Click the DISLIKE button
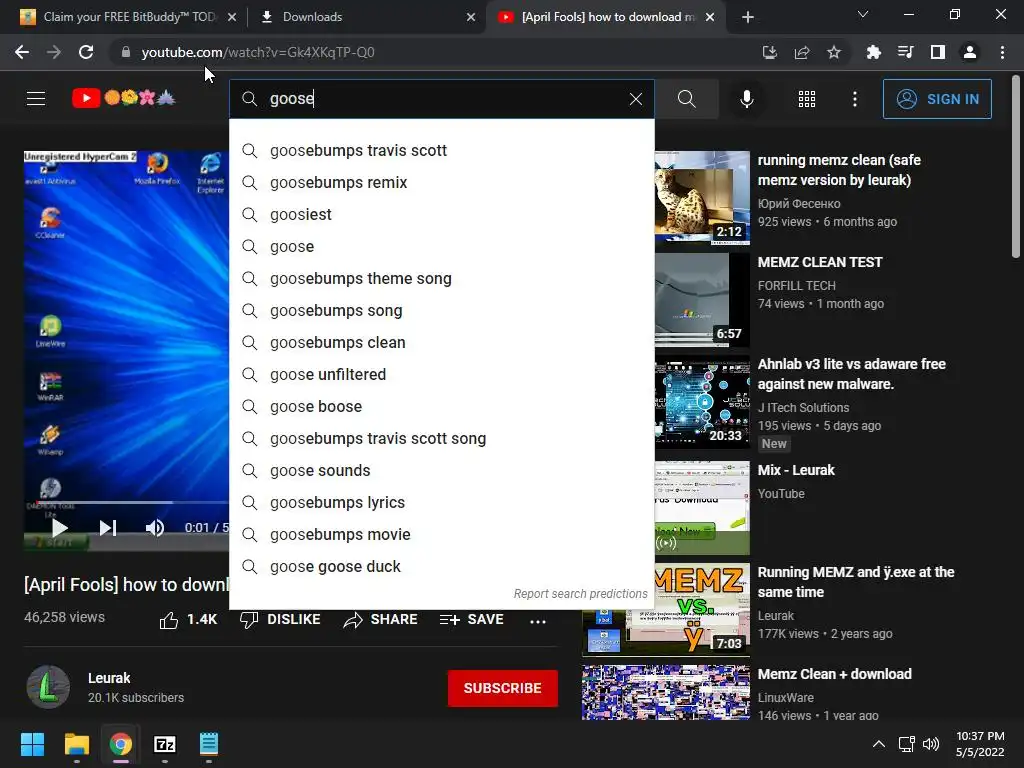This screenshot has width=1024, height=768. (x=280, y=619)
